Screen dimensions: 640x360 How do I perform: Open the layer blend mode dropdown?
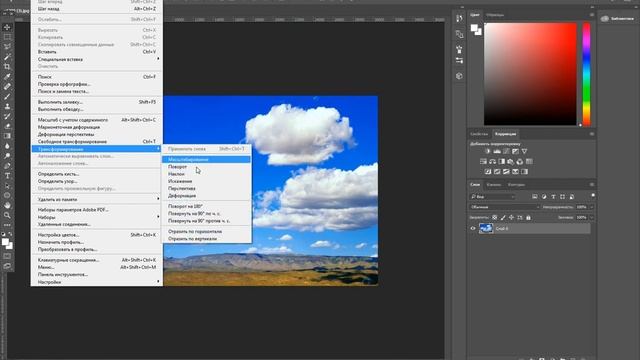[x=504, y=207]
